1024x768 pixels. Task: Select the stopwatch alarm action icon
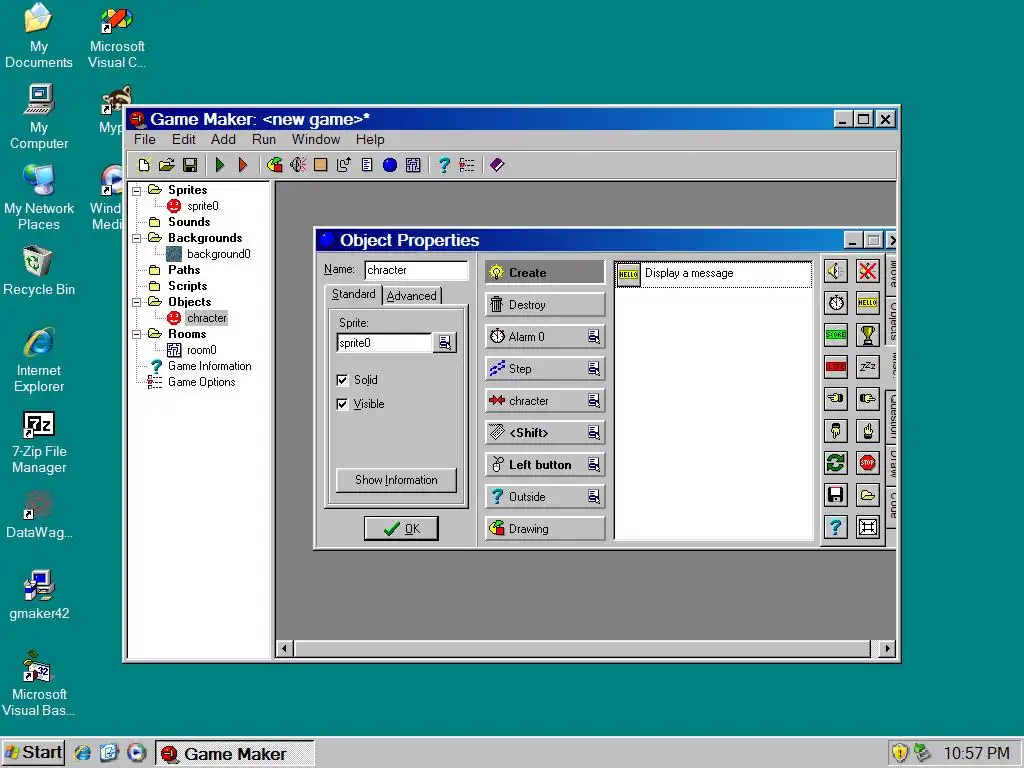tap(836, 303)
